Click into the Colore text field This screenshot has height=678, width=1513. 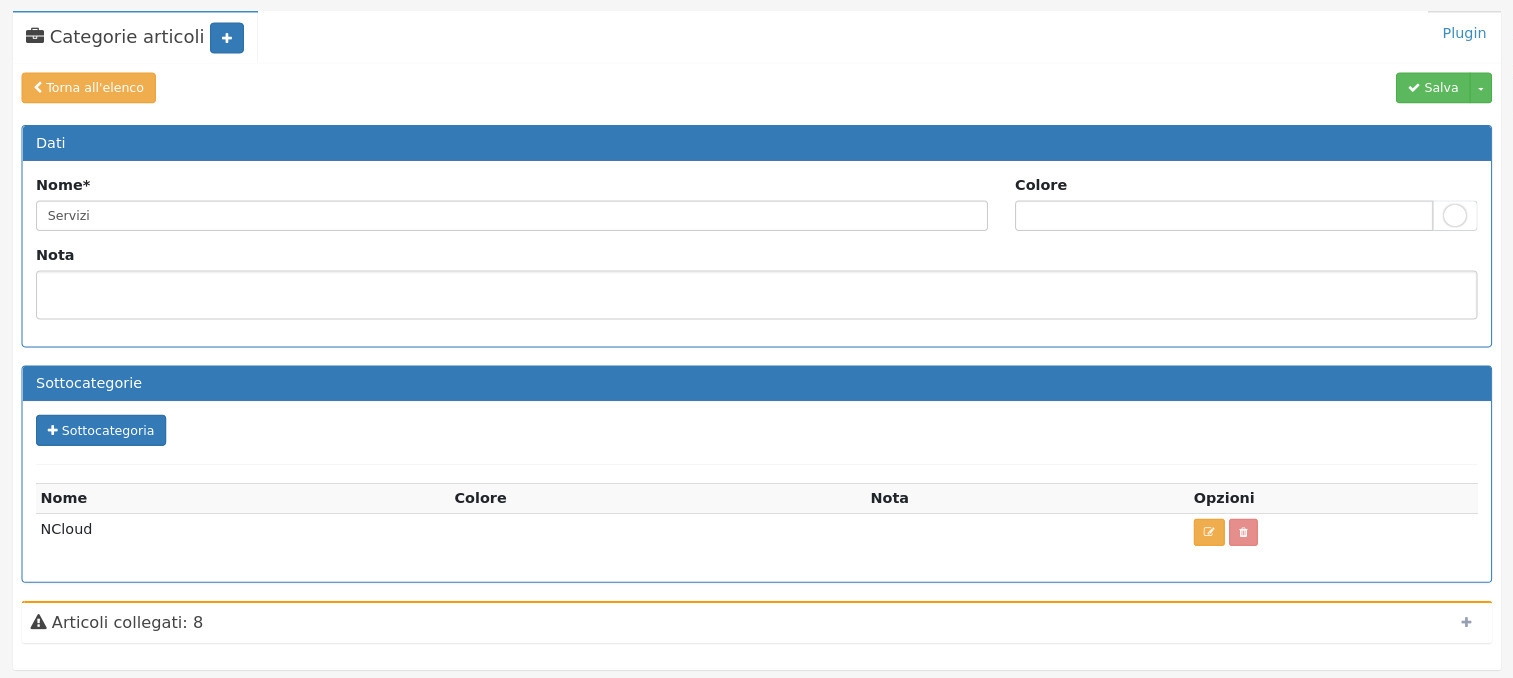[x=1223, y=216]
